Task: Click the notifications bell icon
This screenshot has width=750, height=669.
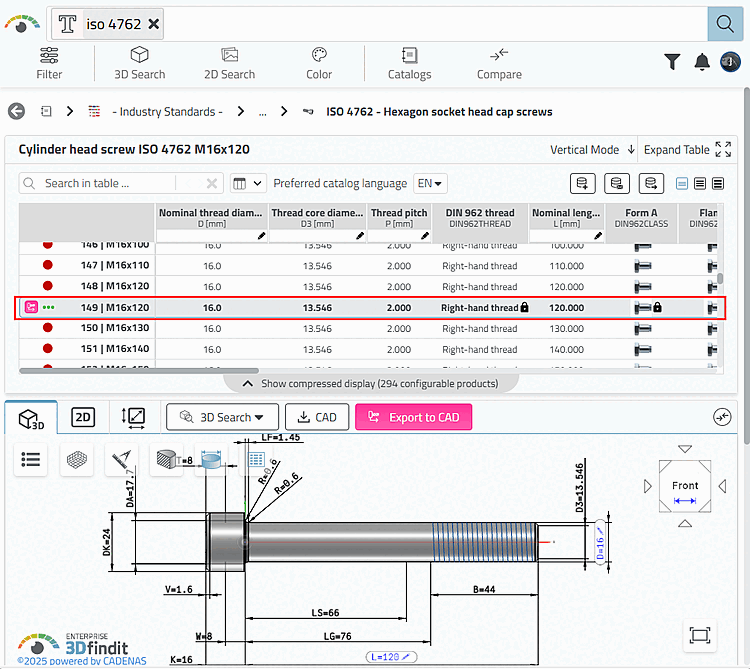Action: click(x=702, y=62)
